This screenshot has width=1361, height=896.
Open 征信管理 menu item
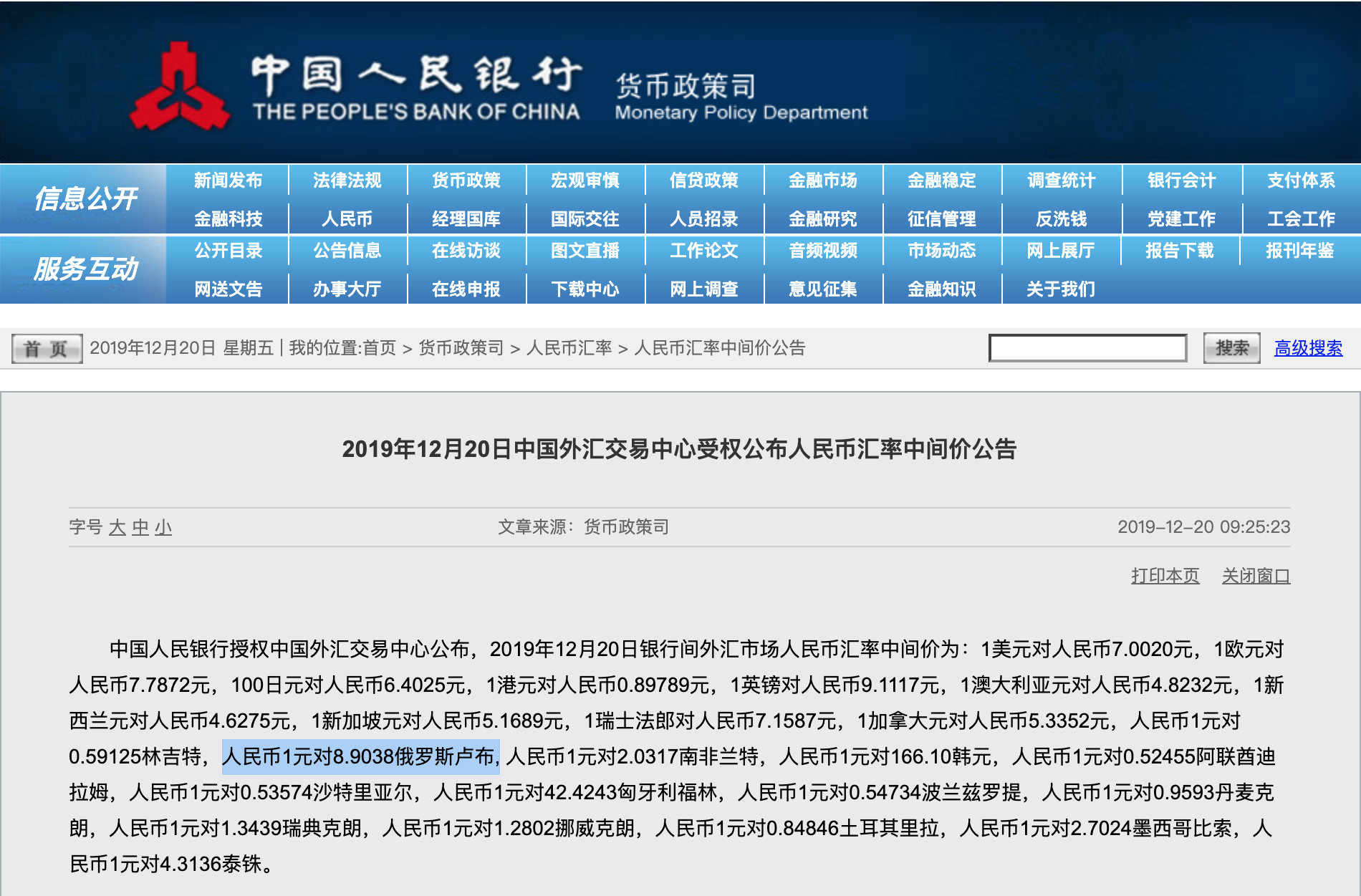941,218
